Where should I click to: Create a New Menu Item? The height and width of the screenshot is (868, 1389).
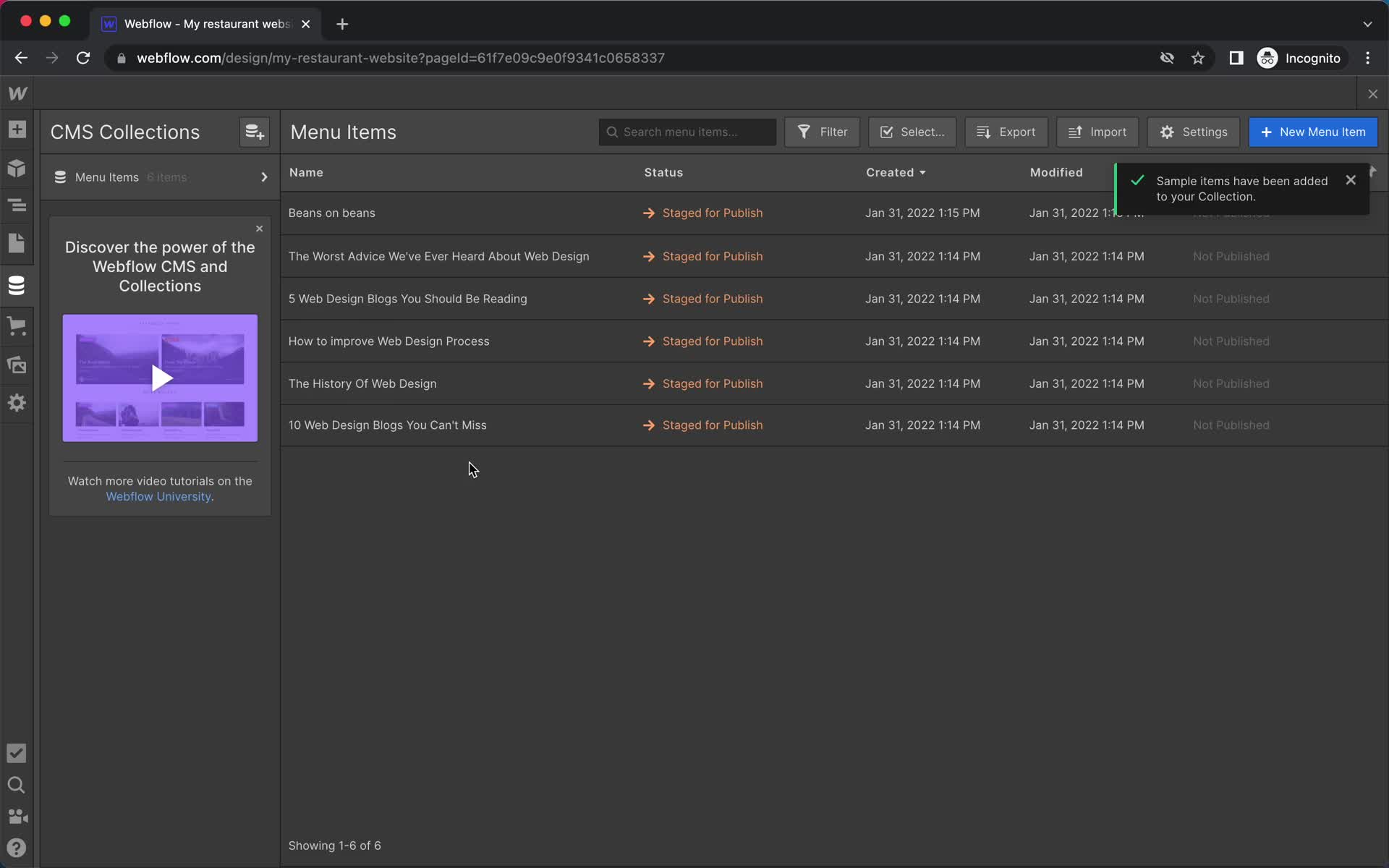(1313, 132)
